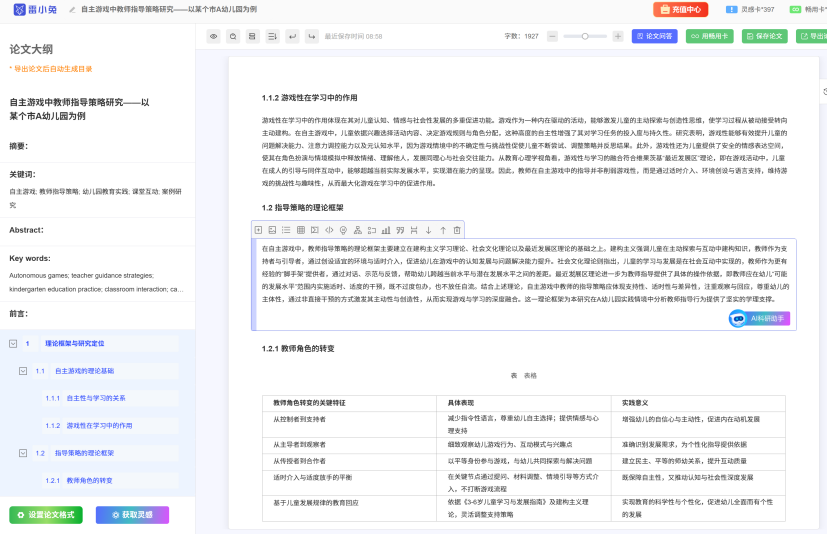Click the 字数: 1927 word count
This screenshot has width=827, height=534.
[x=521, y=36]
